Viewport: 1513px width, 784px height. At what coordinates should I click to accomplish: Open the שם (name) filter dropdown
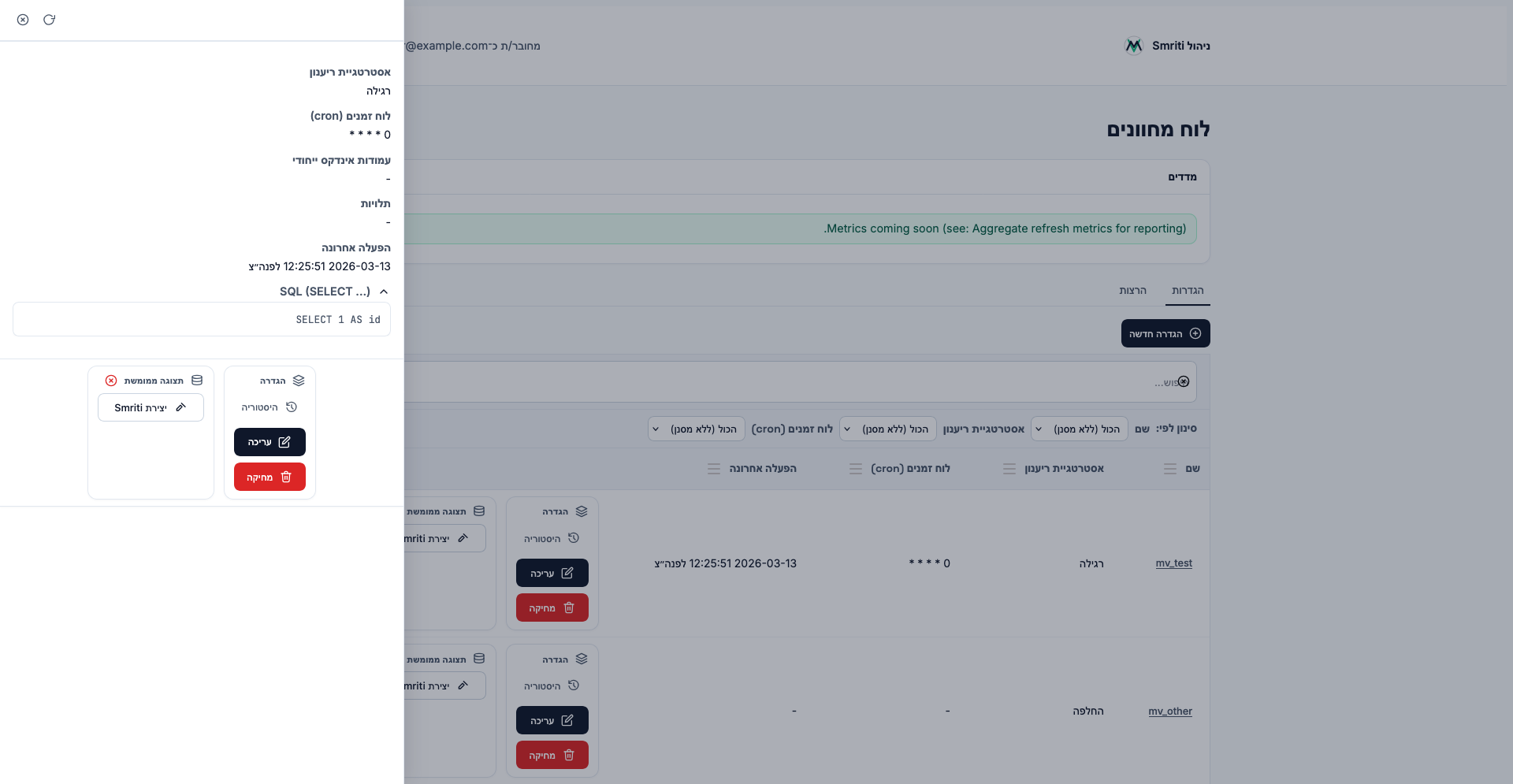(1079, 429)
